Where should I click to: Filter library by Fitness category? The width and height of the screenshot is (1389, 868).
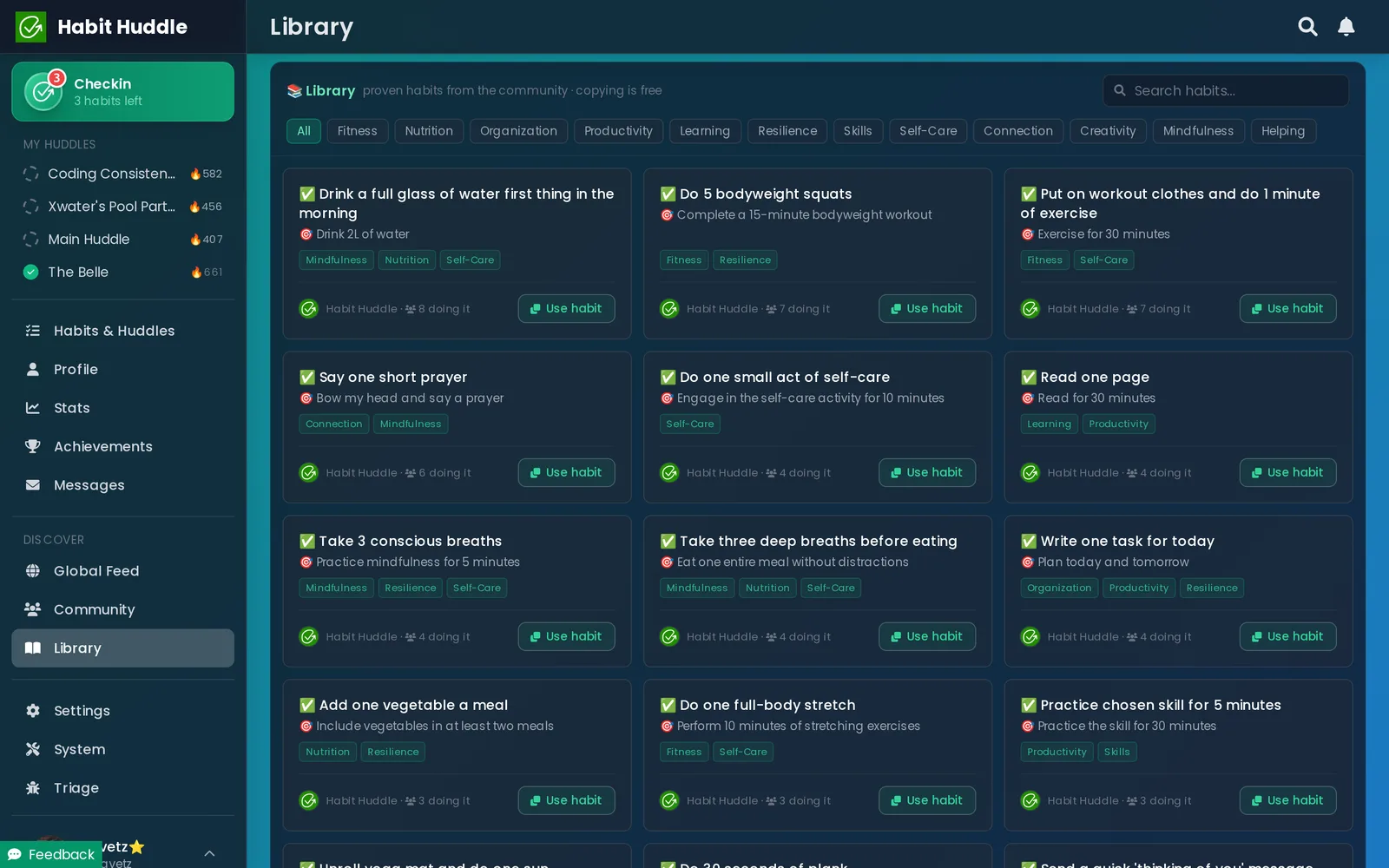(357, 131)
